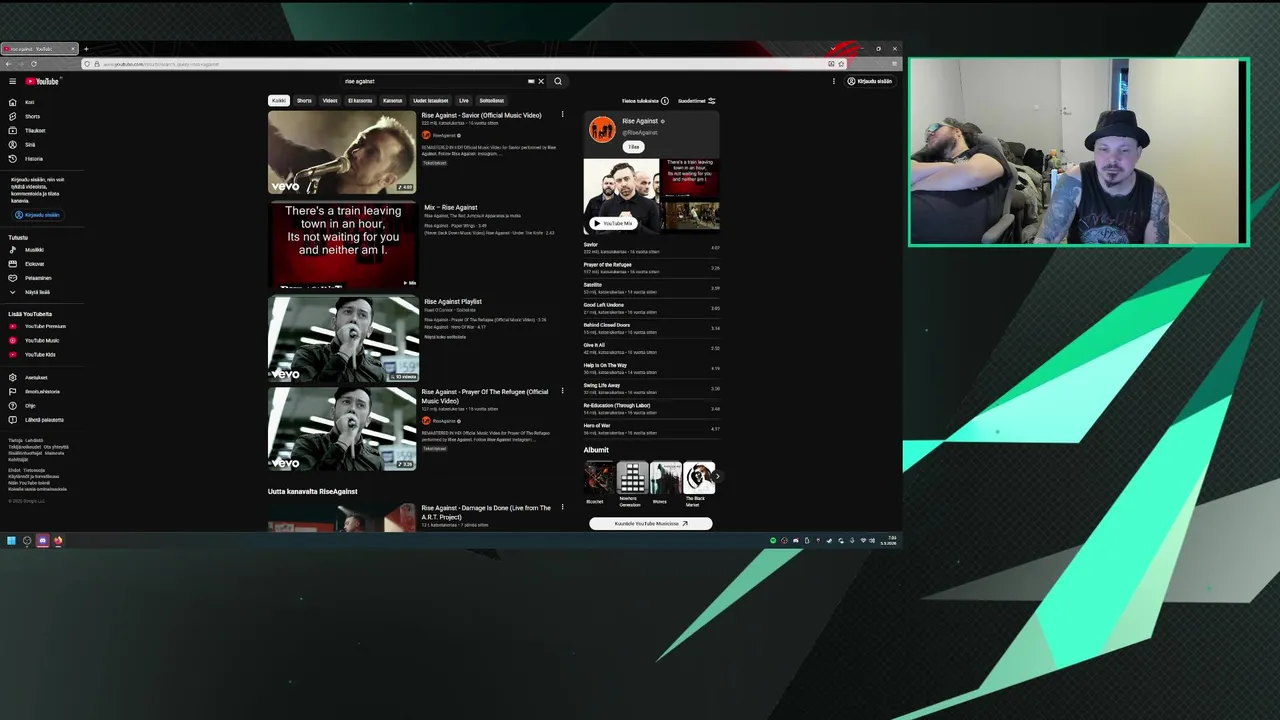Reload the page with the browser refresh button
This screenshot has height=720, width=1280.
(33, 64)
